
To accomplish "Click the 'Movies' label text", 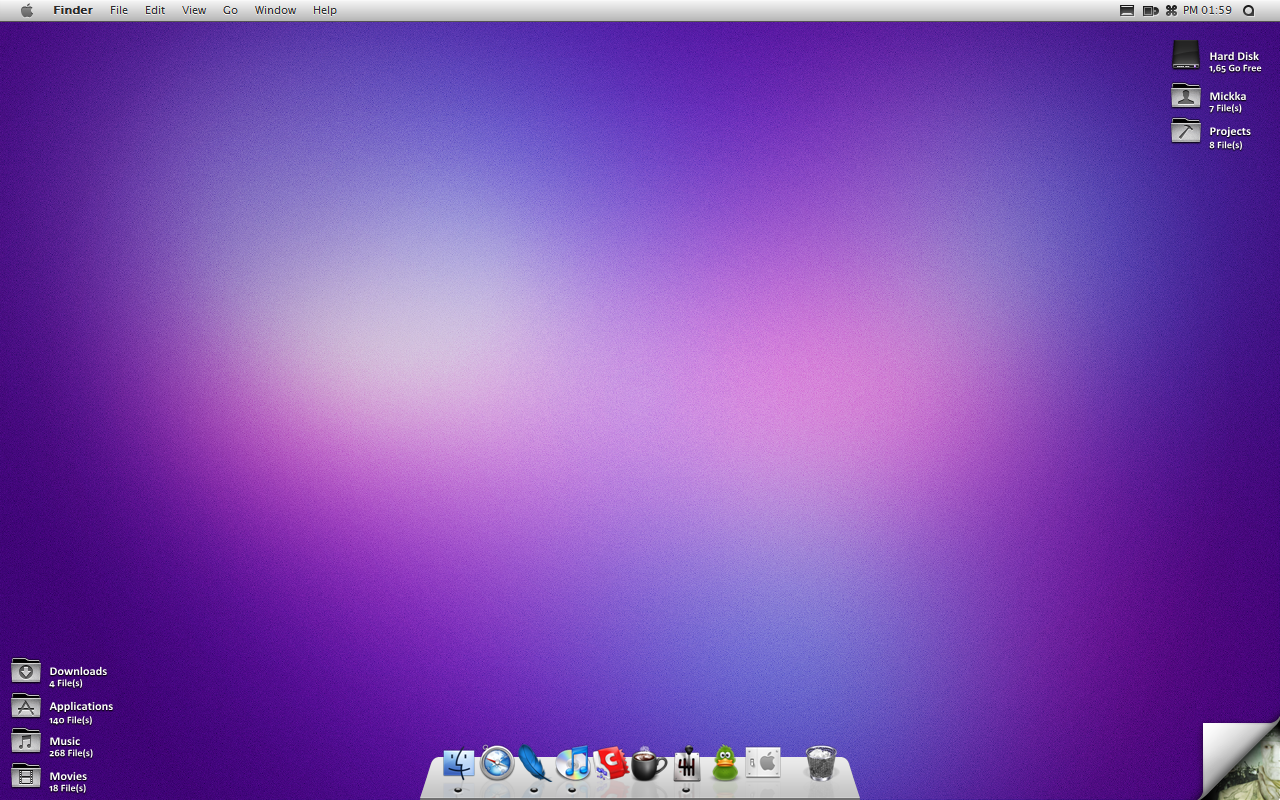I will 68,777.
